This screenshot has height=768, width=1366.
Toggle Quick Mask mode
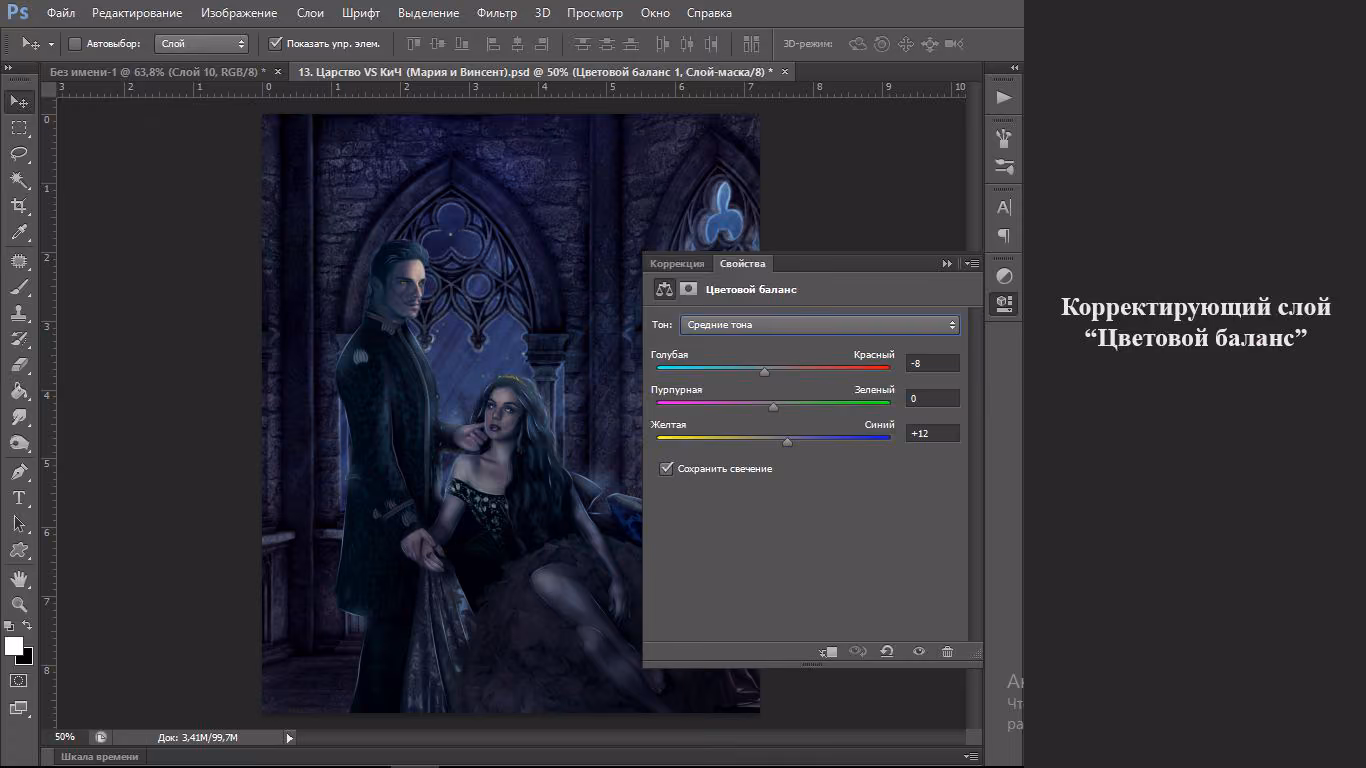19,681
